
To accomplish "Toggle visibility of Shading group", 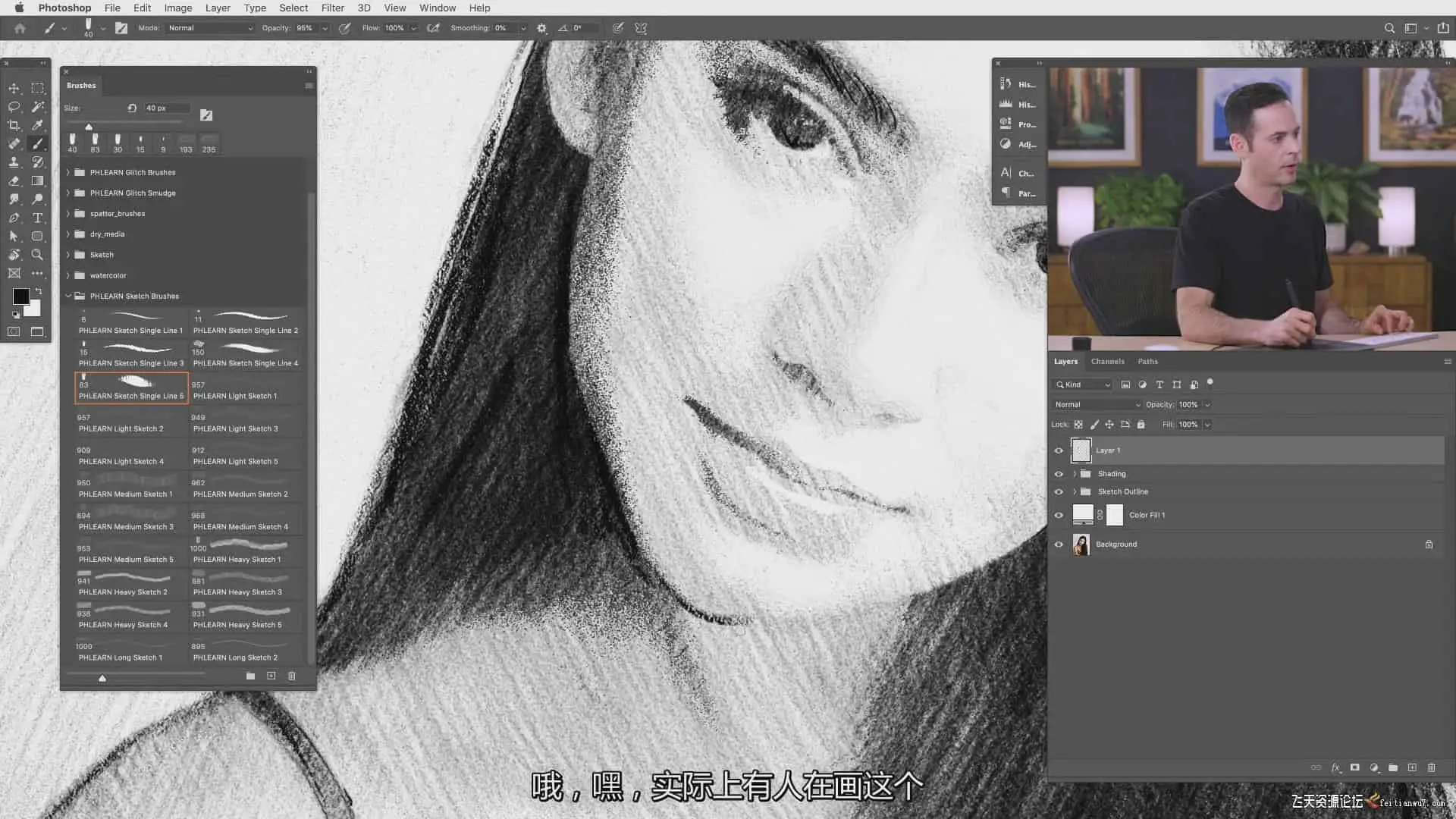I will [1059, 474].
